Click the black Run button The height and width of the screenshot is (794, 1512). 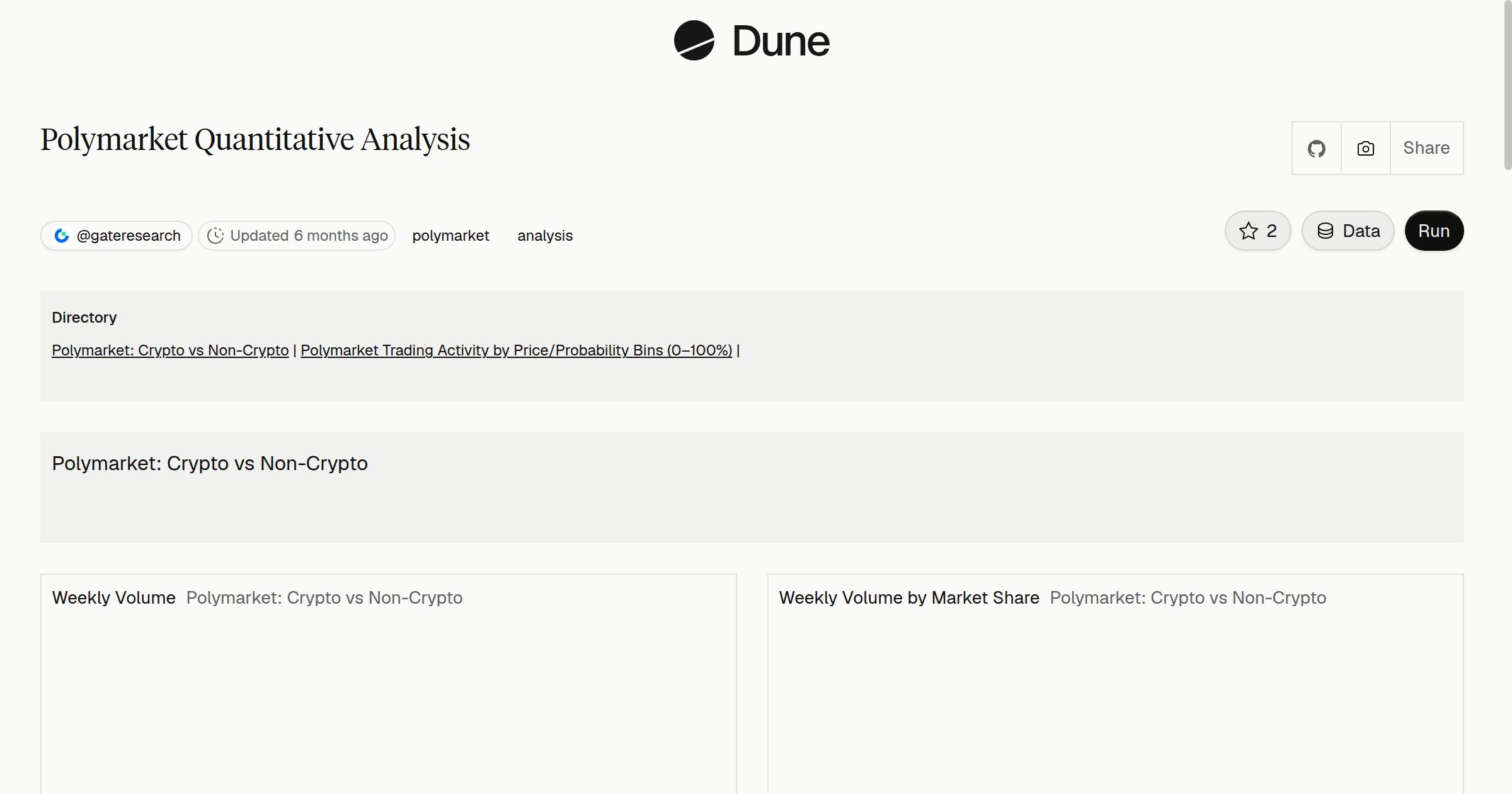click(x=1434, y=231)
